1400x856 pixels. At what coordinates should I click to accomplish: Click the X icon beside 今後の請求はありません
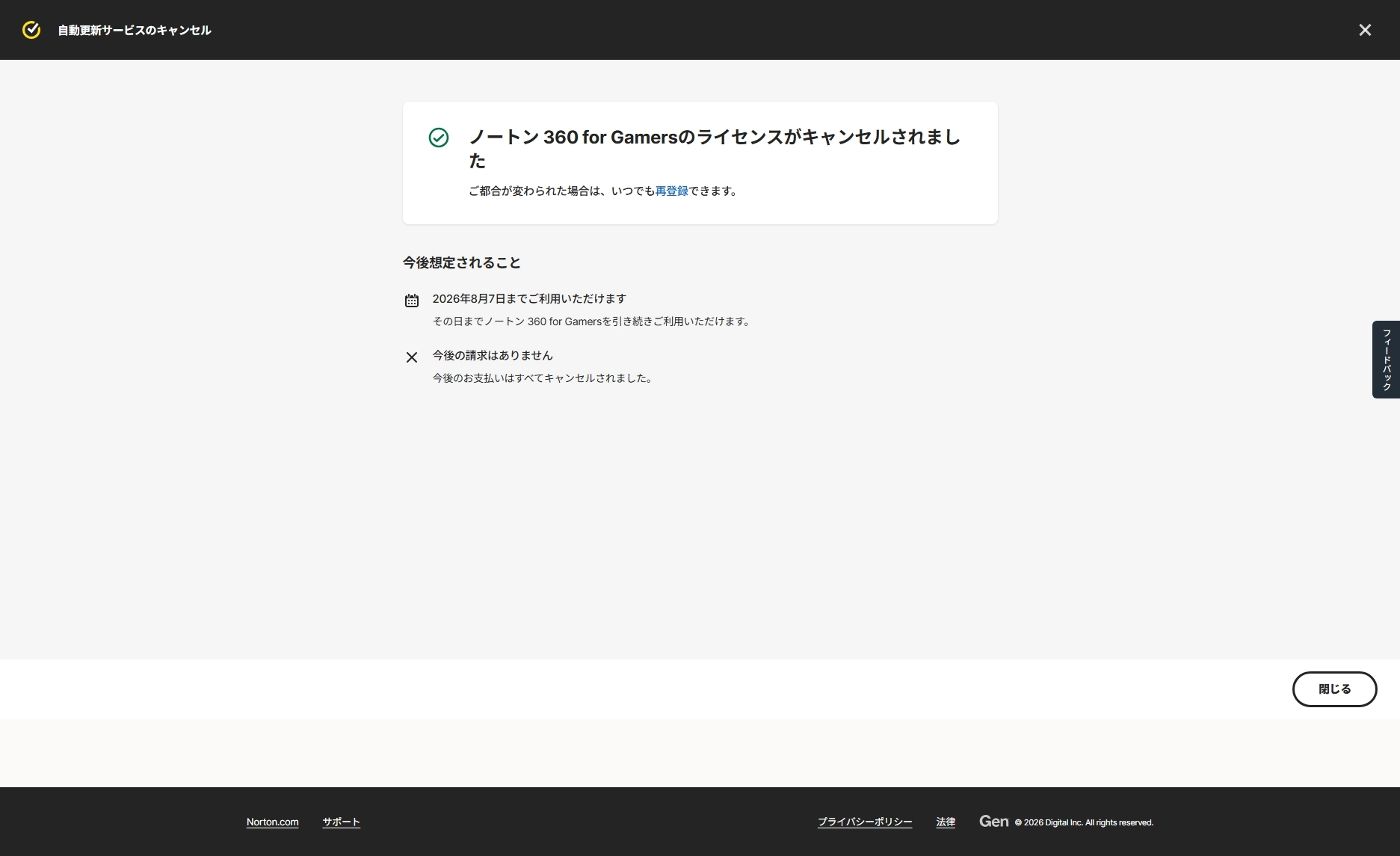pos(412,357)
